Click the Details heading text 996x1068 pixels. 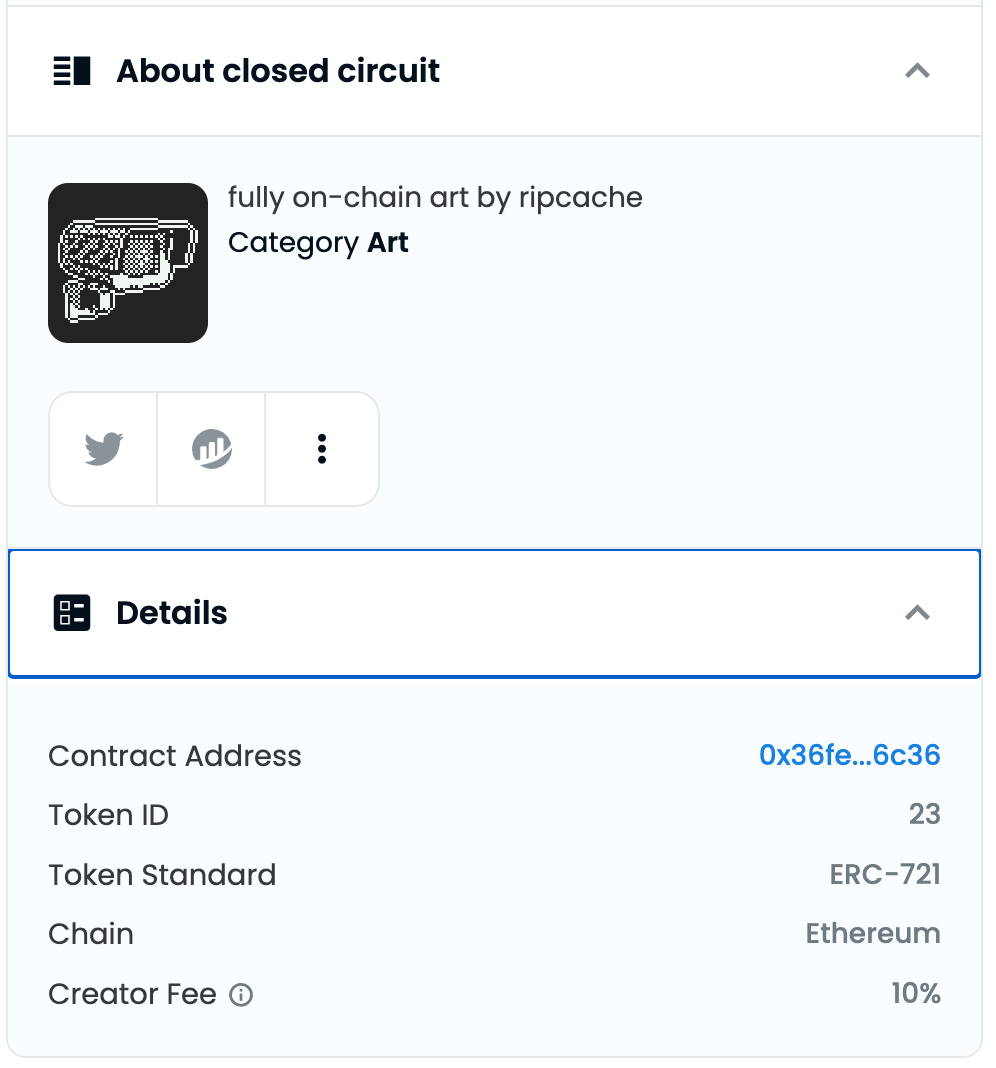click(x=172, y=613)
